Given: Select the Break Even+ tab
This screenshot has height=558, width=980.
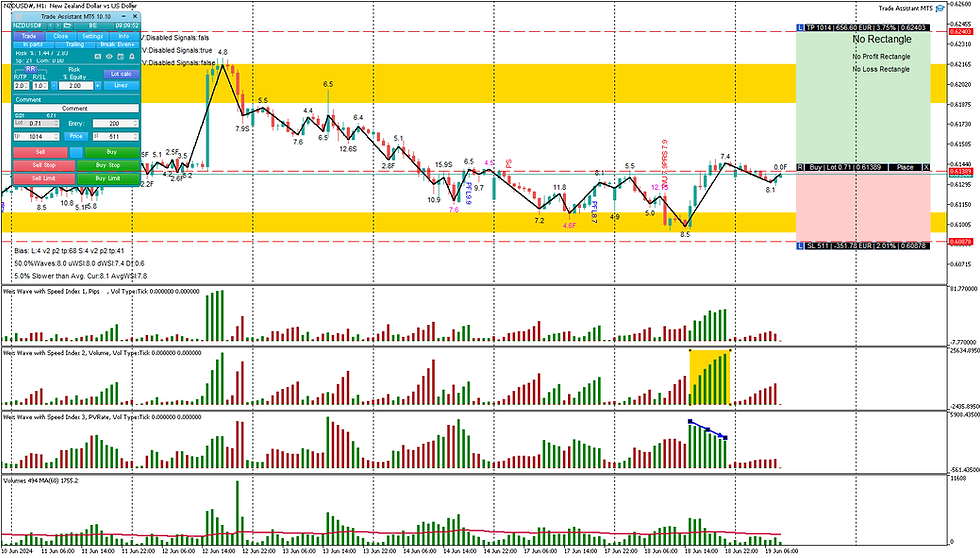Looking at the screenshot, I should tap(118, 44).
